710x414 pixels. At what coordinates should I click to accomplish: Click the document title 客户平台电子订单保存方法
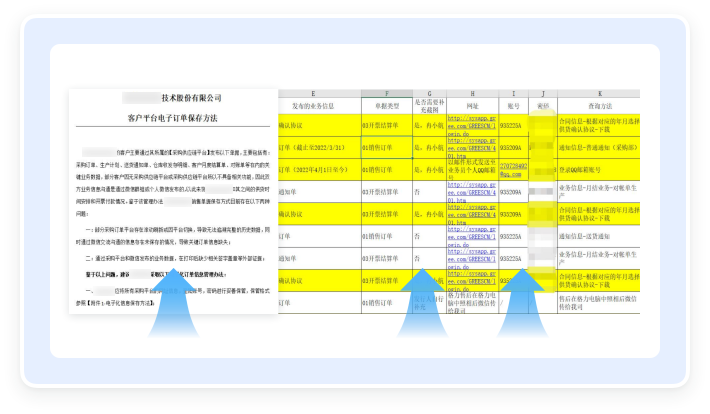pos(172,118)
